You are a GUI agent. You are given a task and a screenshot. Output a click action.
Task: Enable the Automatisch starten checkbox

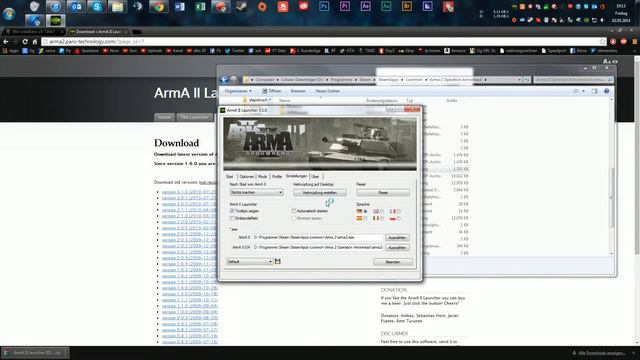point(294,211)
